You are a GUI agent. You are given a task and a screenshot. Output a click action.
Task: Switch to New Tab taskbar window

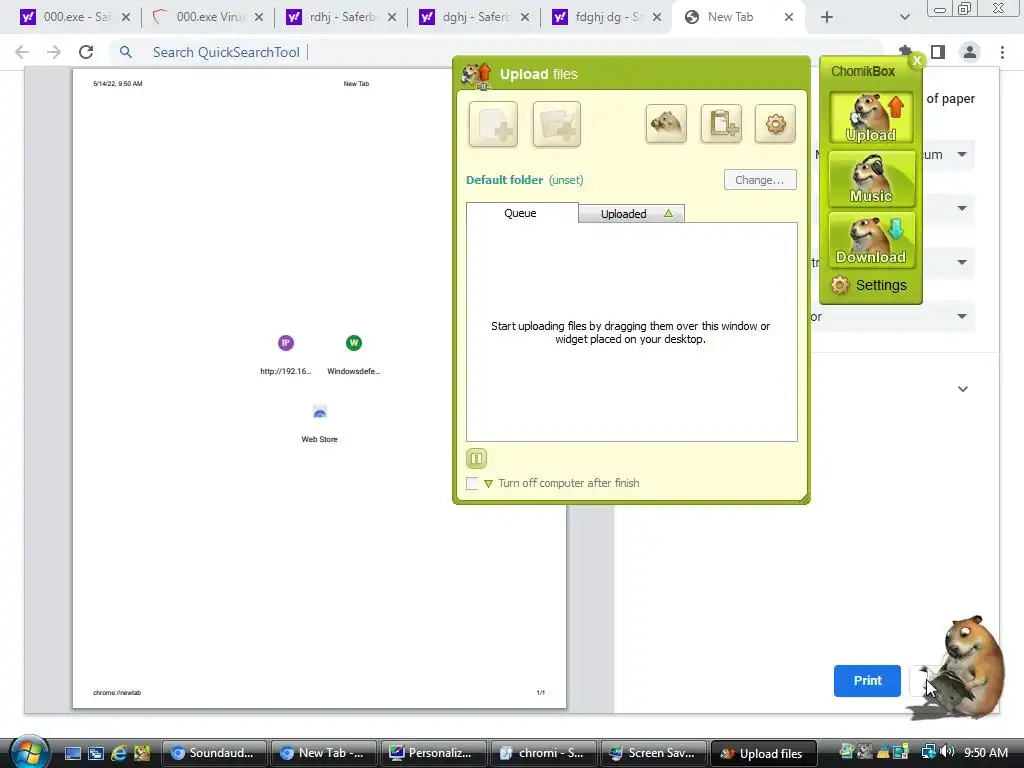[x=324, y=754]
